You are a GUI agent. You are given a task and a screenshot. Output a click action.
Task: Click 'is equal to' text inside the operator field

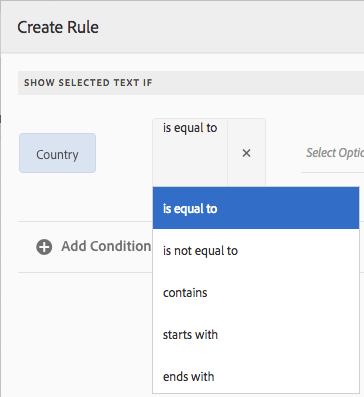click(190, 128)
